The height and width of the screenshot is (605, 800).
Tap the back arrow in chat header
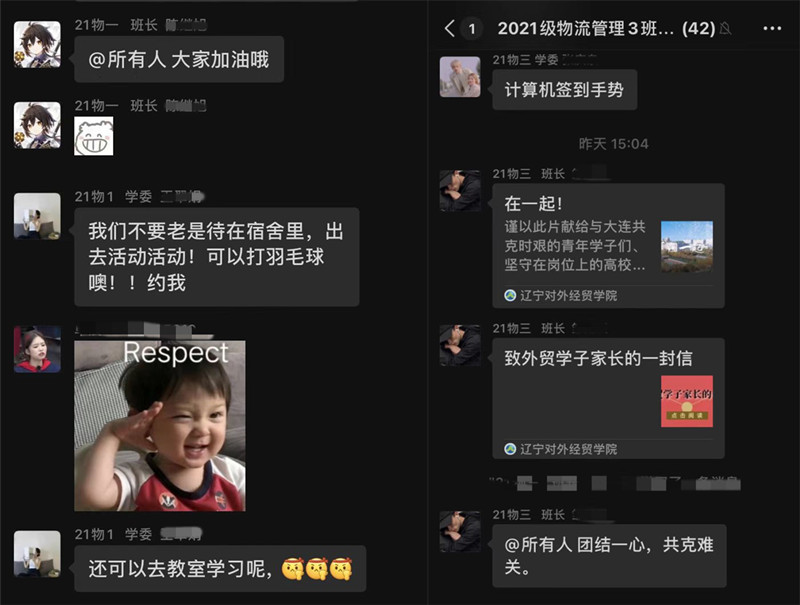449,29
